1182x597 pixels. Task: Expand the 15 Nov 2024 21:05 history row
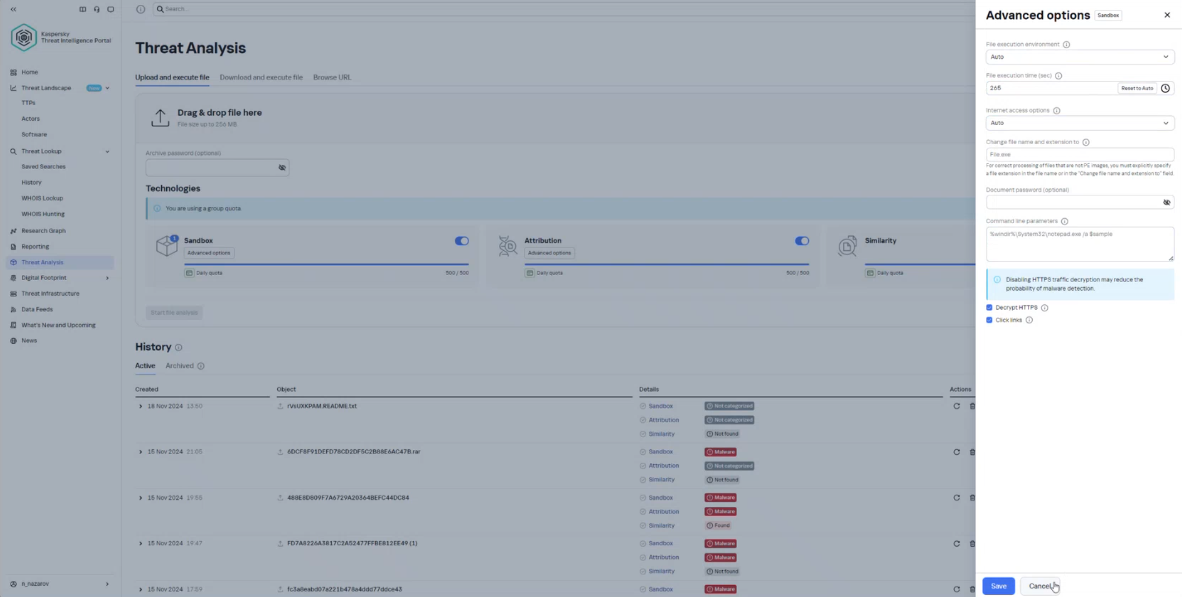click(x=140, y=452)
